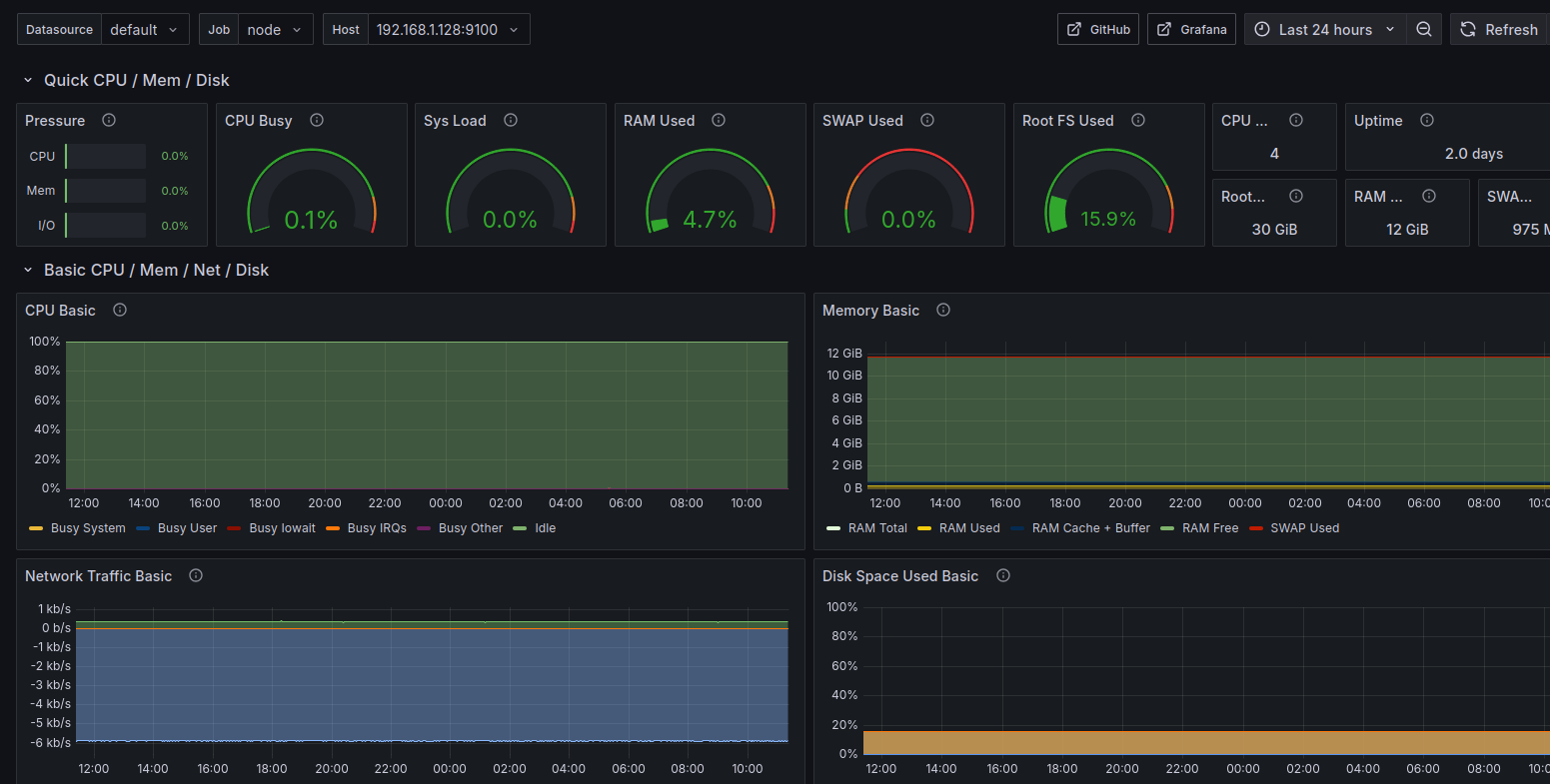Image resolution: width=1550 pixels, height=784 pixels.
Task: Click the info icon beside SWAP Used
Action: click(927, 120)
